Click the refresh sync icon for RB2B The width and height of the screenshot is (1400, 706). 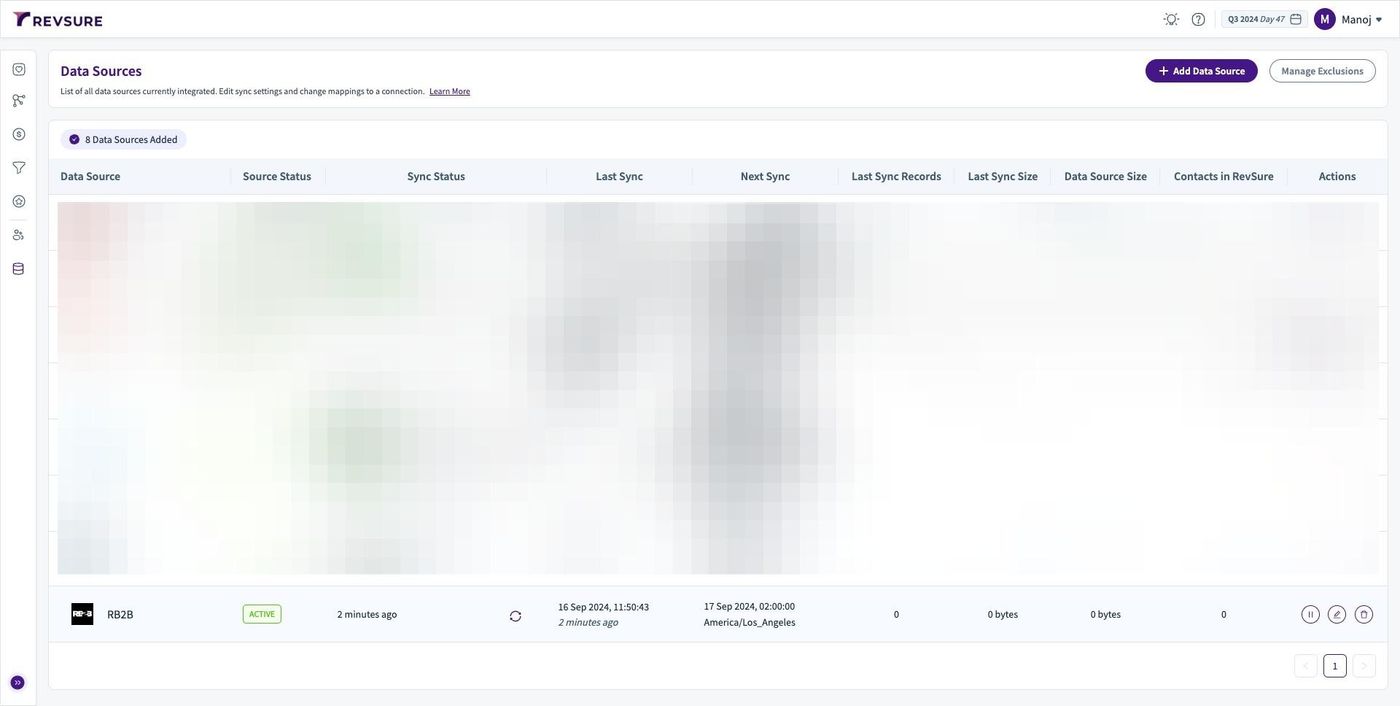pos(515,616)
